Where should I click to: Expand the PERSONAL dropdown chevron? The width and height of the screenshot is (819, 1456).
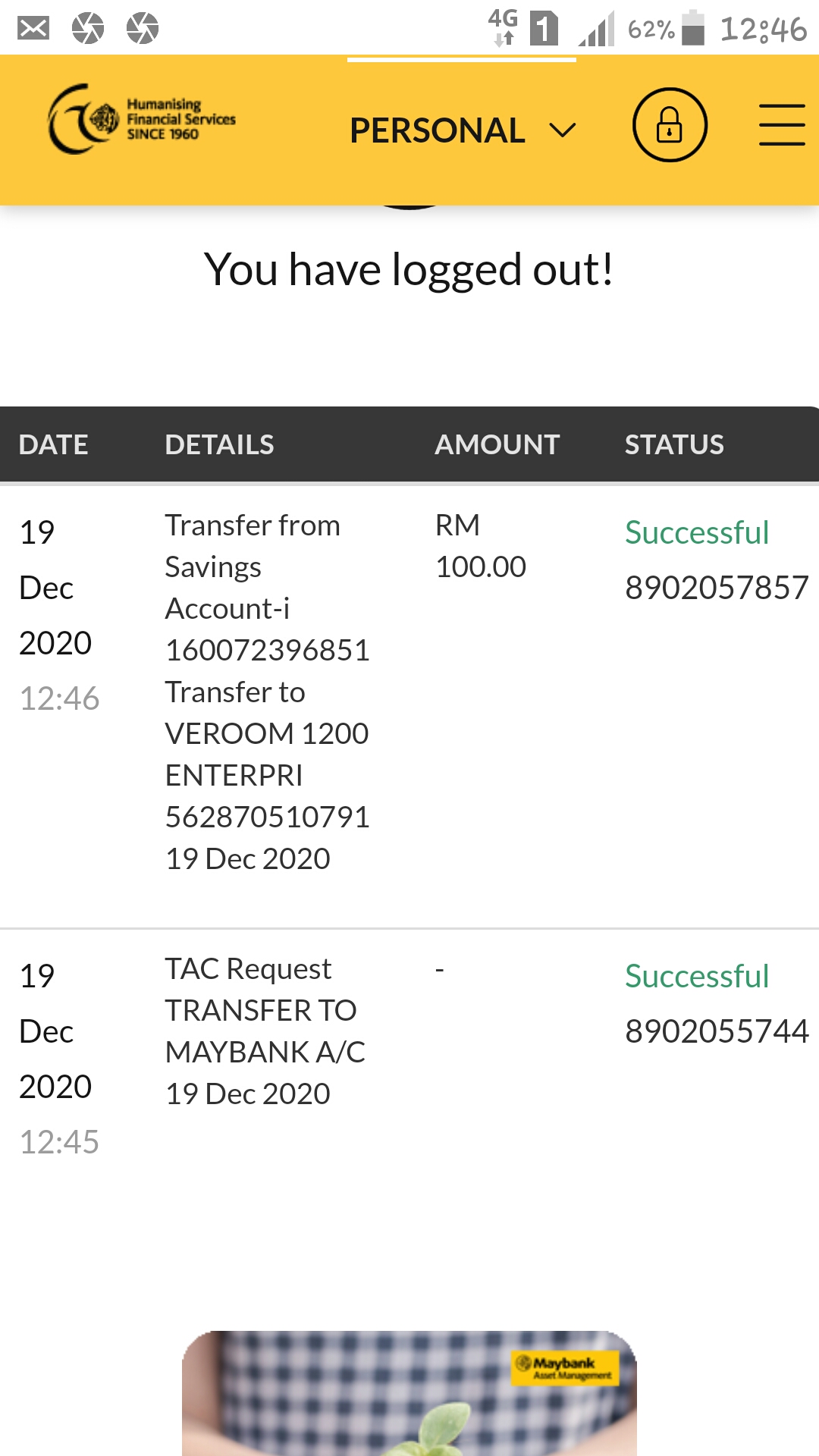click(x=563, y=130)
